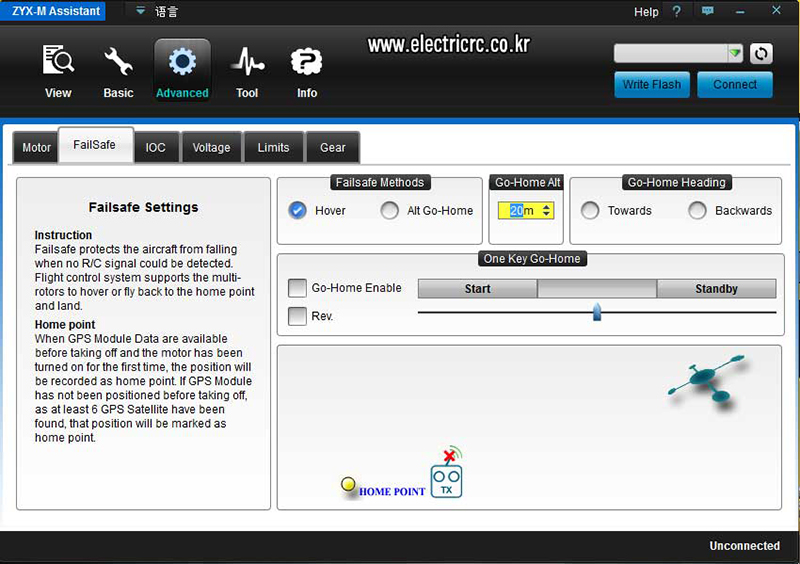Click the One Key Go-Home slider handle

(x=597, y=312)
